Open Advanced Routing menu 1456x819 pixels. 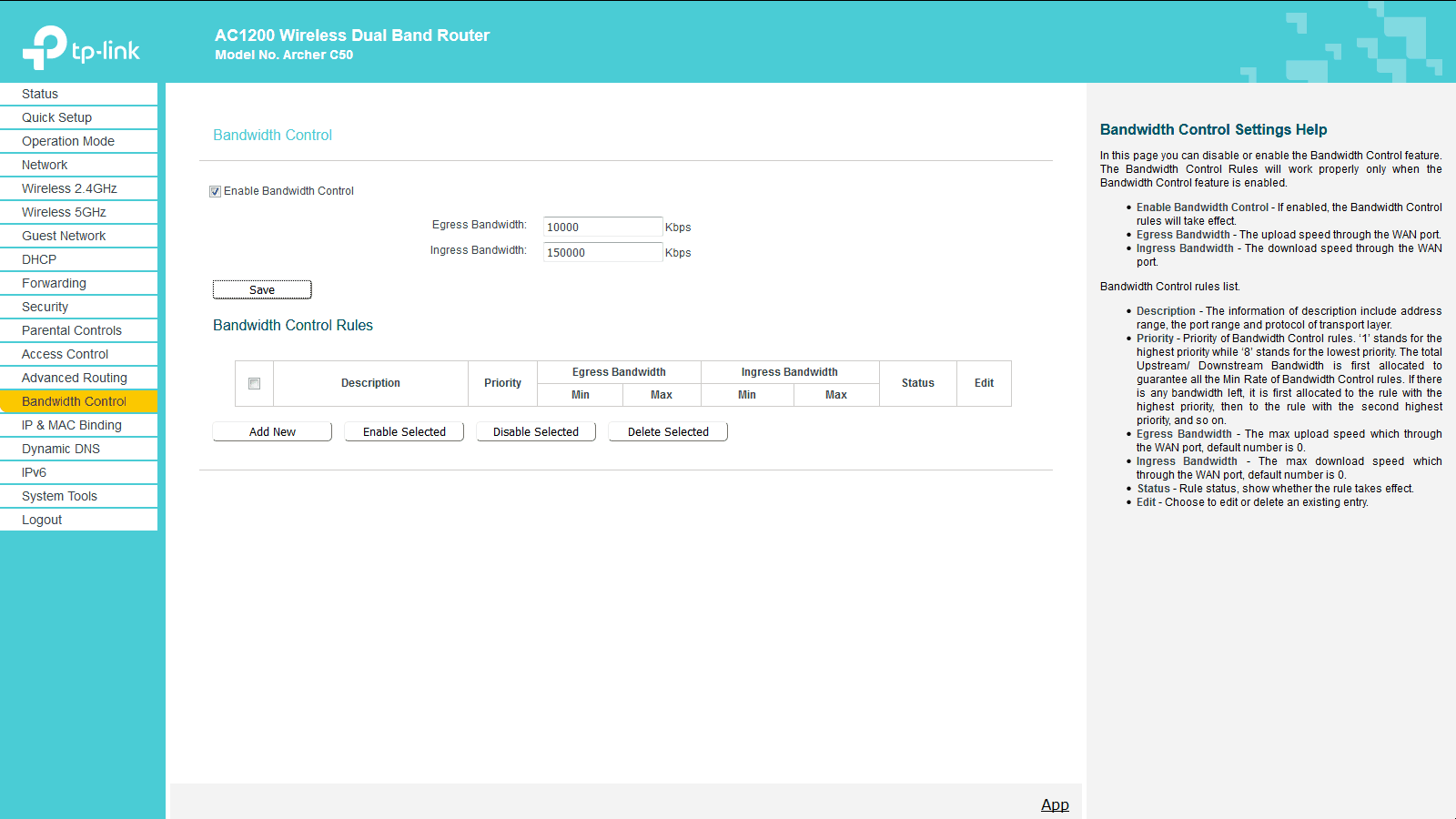click(x=78, y=378)
